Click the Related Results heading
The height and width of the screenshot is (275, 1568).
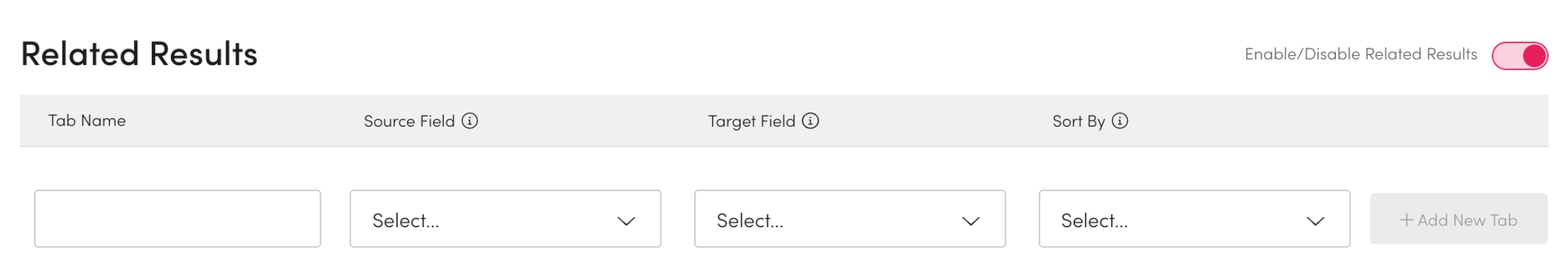coord(140,54)
